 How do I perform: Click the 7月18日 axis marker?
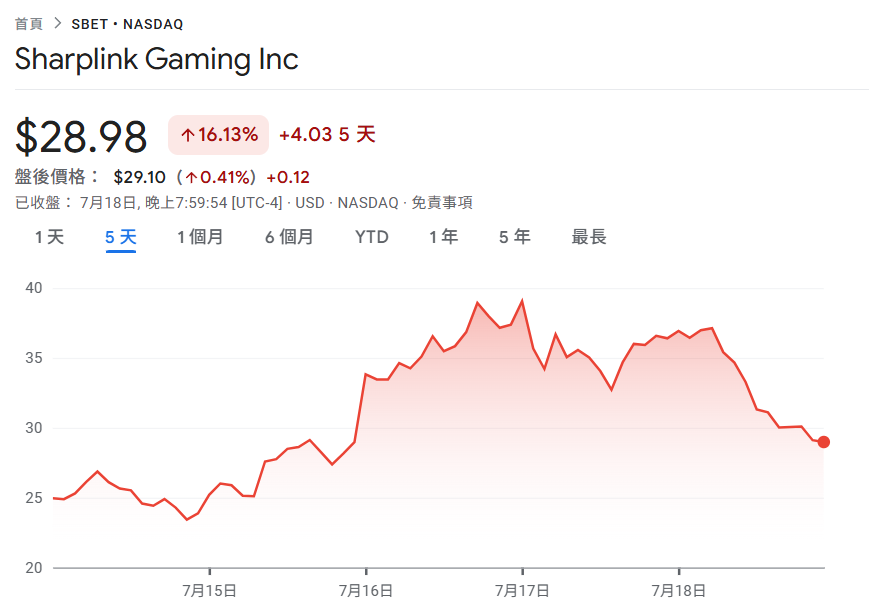tap(678, 590)
